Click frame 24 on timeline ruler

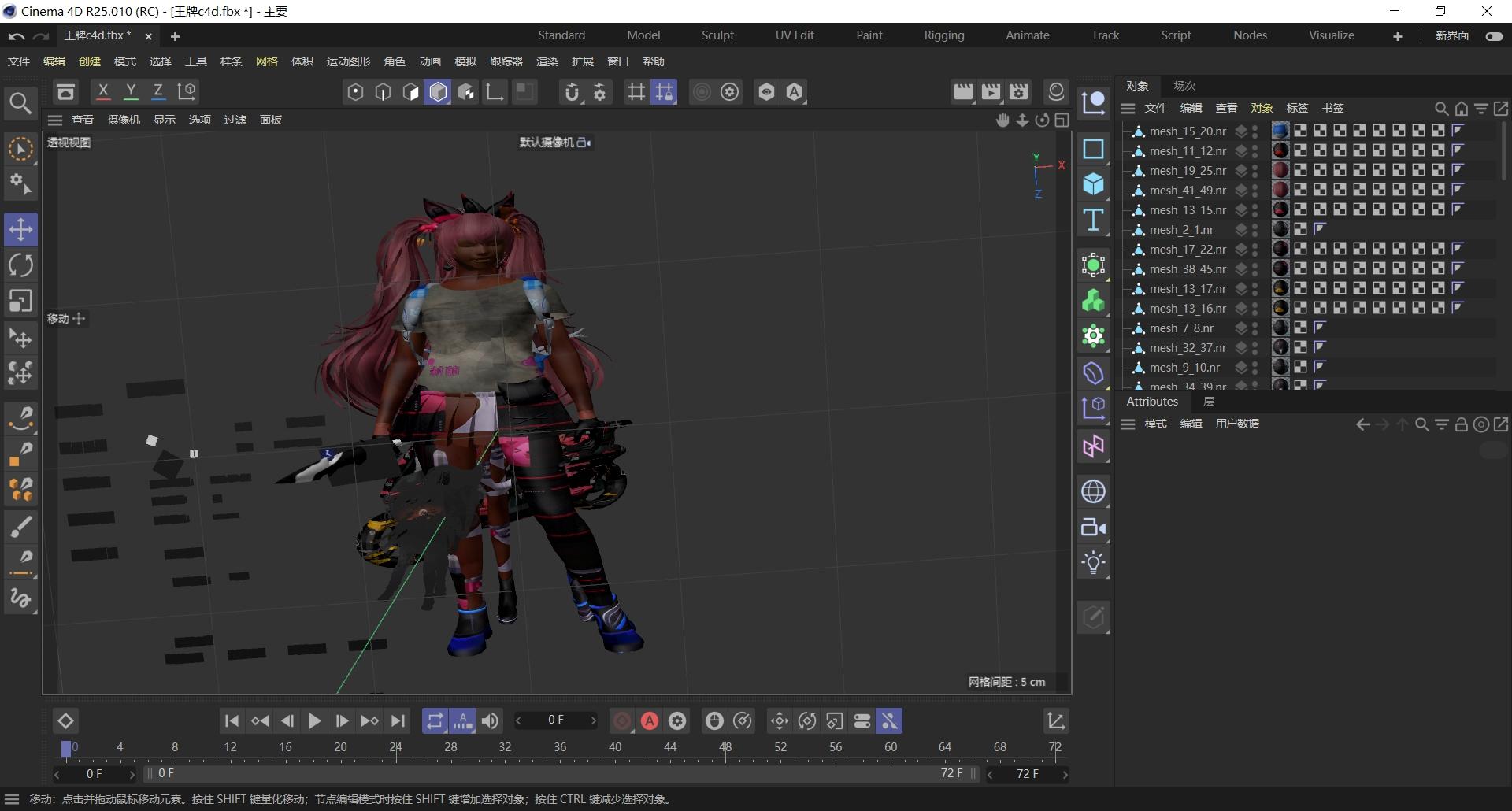coord(395,746)
